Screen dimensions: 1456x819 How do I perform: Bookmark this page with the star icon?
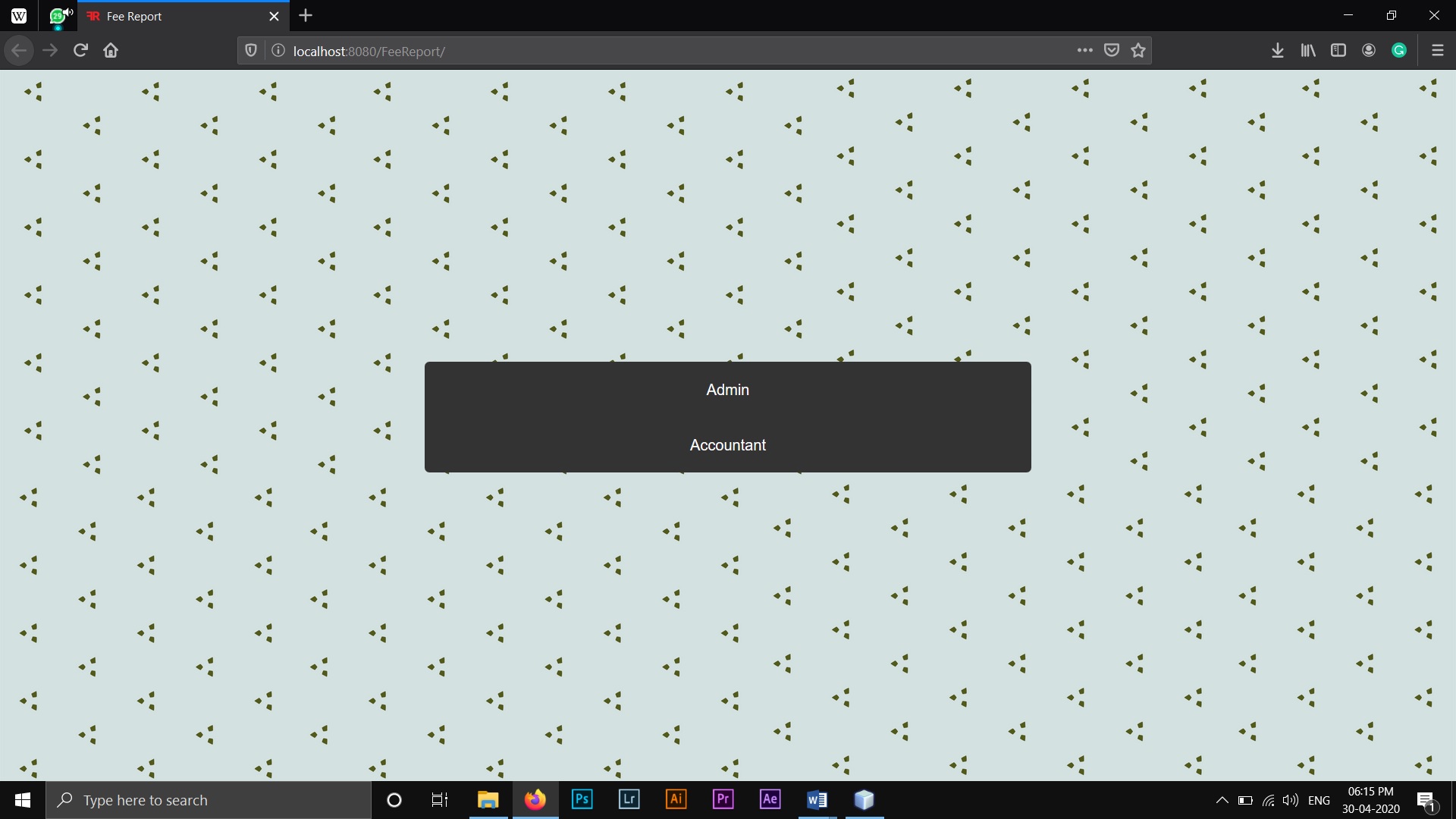click(x=1137, y=51)
